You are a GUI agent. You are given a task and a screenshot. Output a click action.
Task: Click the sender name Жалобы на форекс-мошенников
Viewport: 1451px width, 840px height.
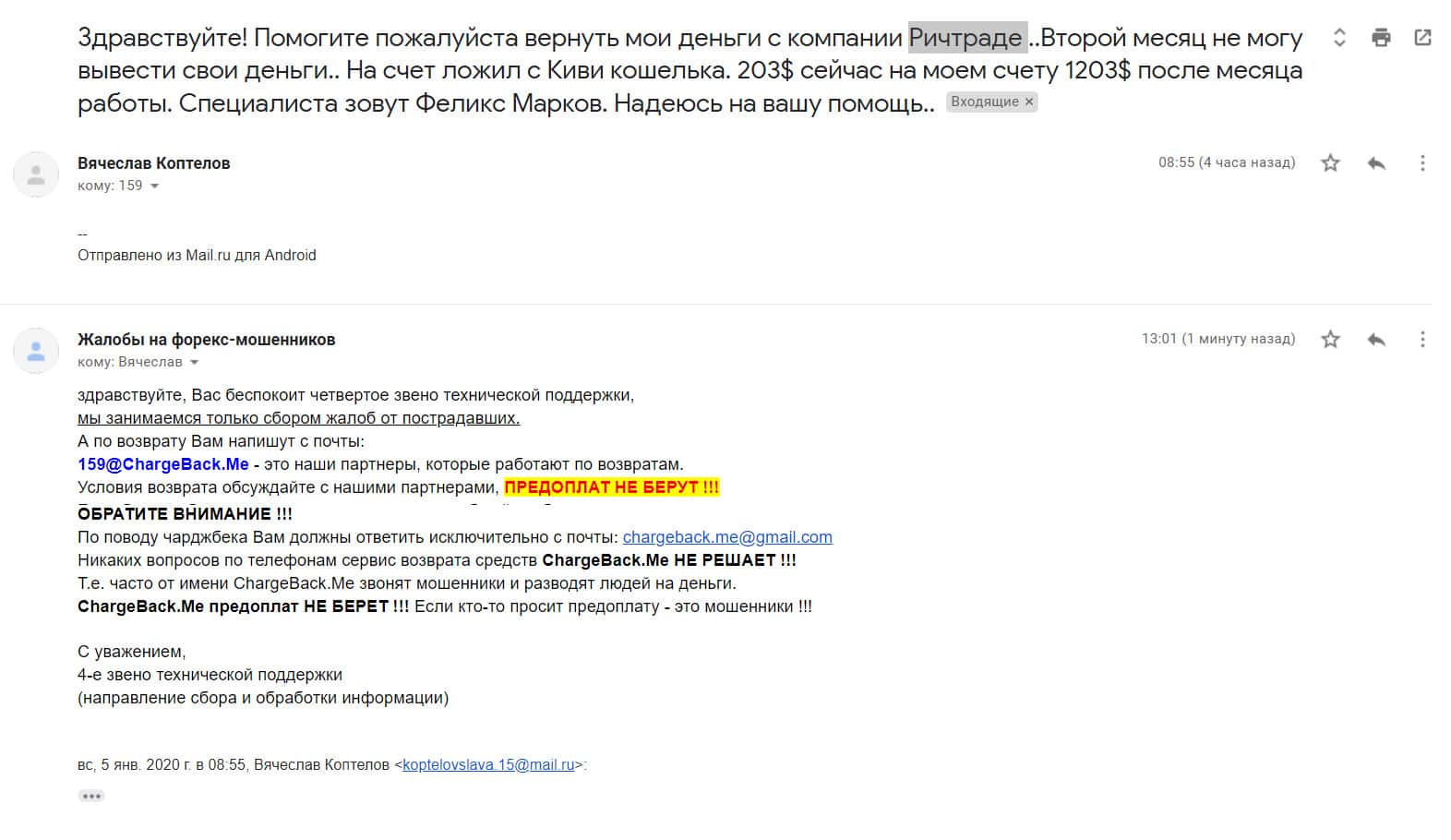click(207, 340)
